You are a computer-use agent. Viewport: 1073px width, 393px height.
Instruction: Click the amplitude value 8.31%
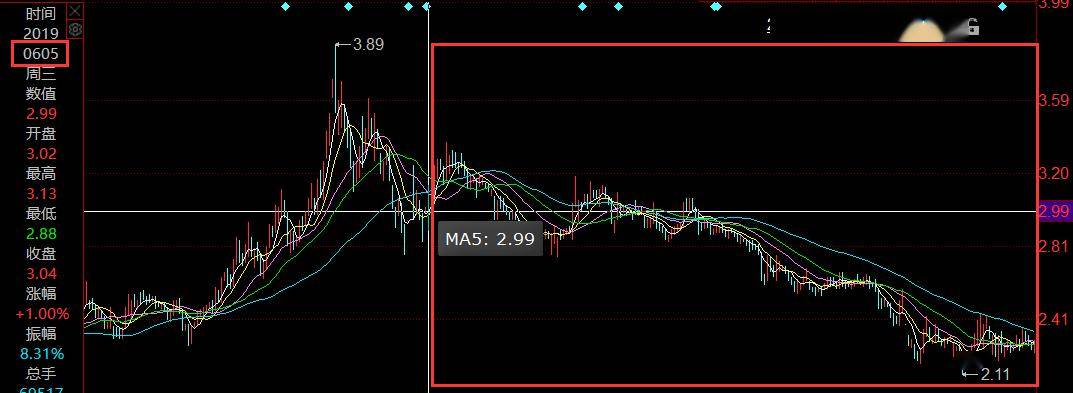point(42,354)
